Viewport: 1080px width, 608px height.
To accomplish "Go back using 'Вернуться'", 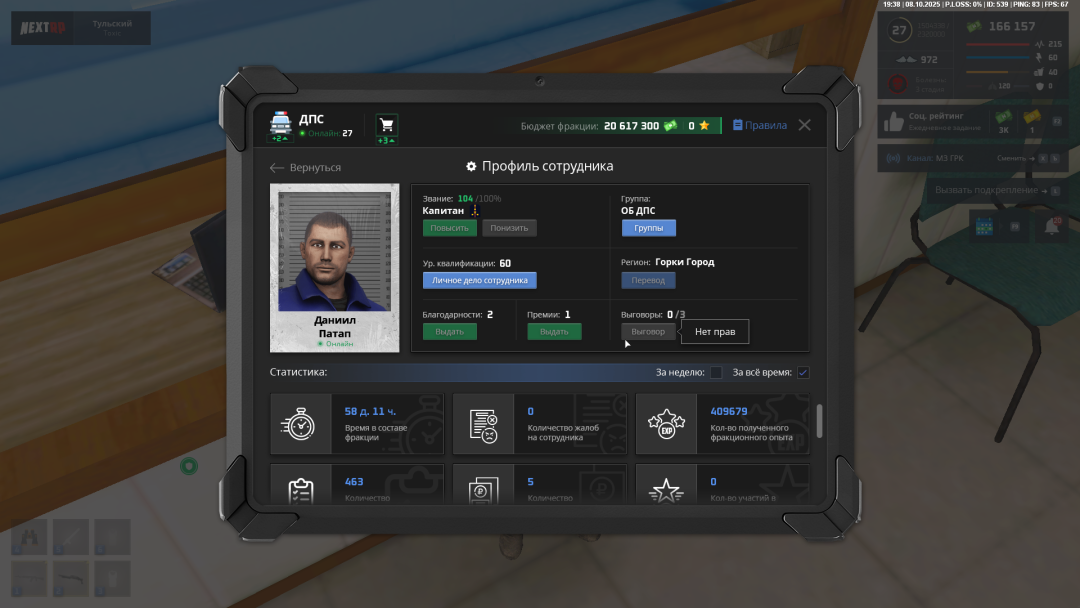I will click(x=306, y=167).
